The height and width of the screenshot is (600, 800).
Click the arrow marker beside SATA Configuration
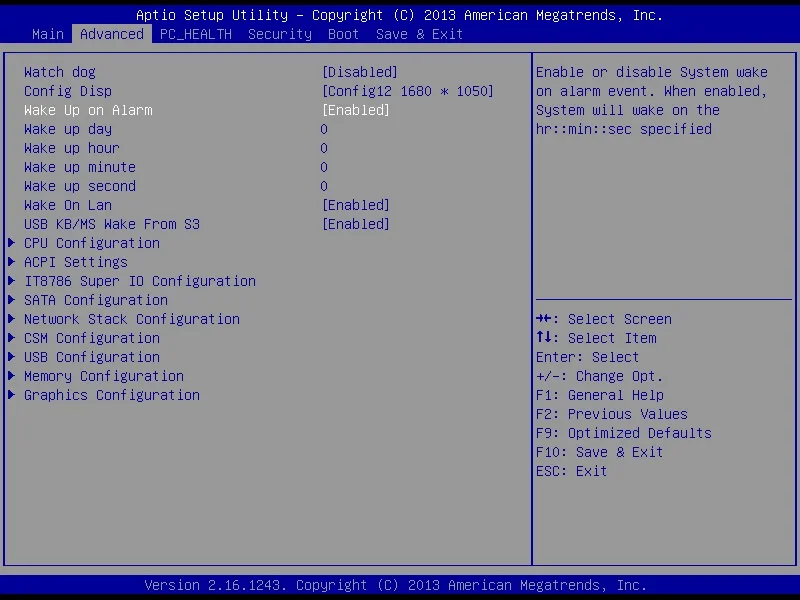(x=11, y=300)
